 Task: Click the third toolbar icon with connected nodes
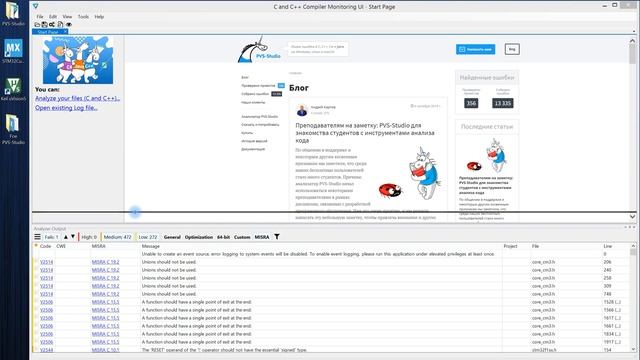[x=52, y=24]
